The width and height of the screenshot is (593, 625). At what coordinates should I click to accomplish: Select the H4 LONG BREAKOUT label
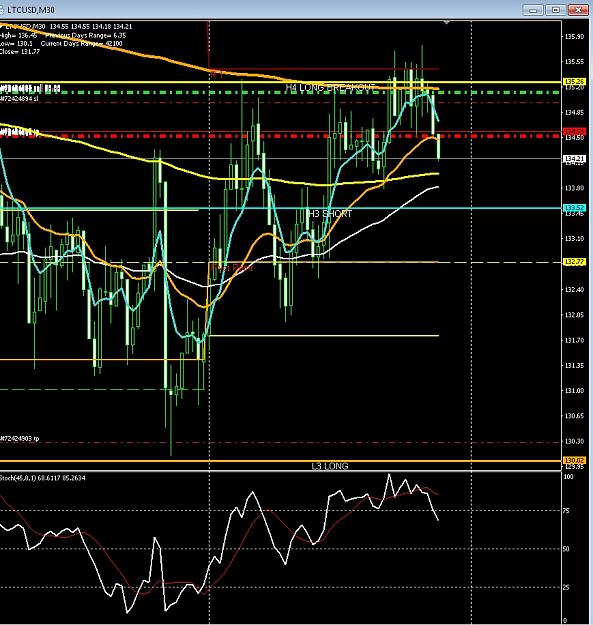pyautogui.click(x=330, y=87)
